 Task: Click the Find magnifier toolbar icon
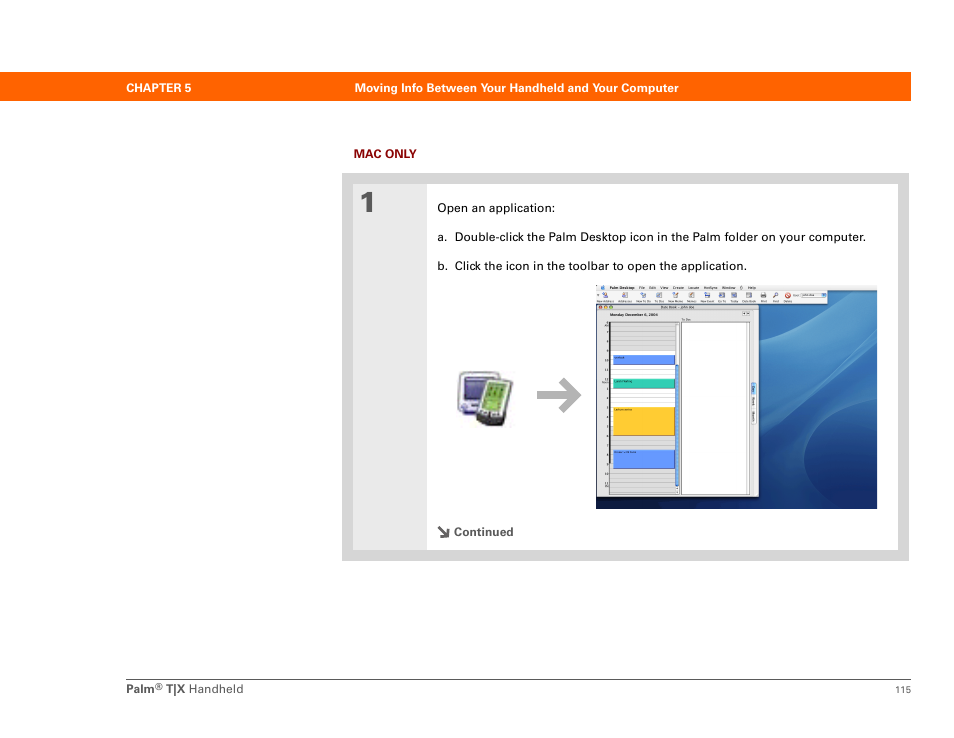pos(775,295)
